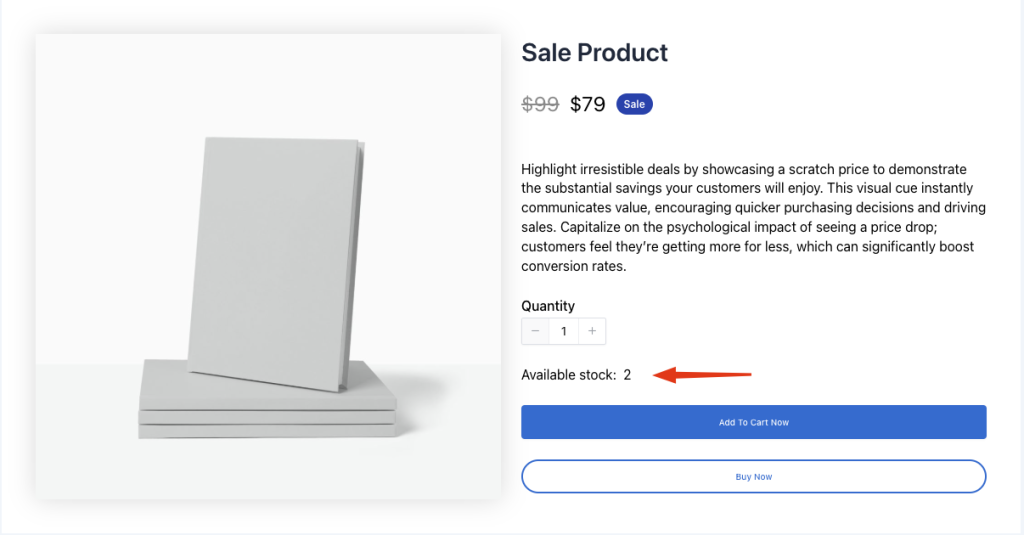Click the Add To Cart Now button
1024x535 pixels.
click(754, 422)
